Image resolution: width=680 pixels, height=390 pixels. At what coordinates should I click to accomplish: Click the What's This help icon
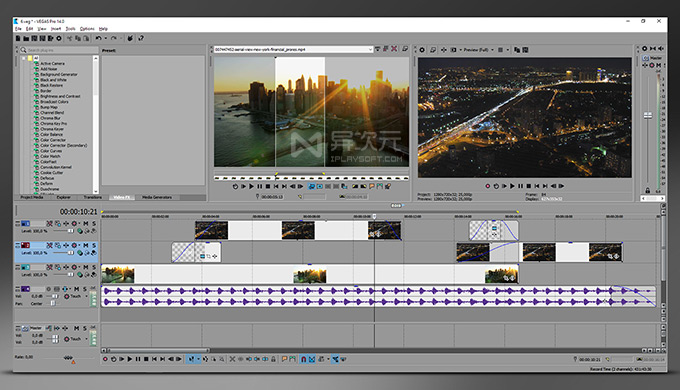coord(141,38)
